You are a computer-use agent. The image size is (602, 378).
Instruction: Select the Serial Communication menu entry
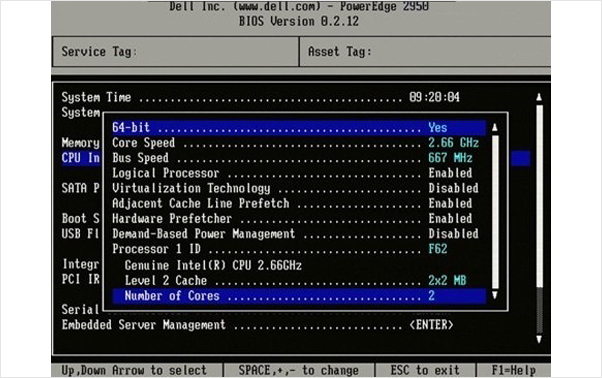click(x=81, y=309)
